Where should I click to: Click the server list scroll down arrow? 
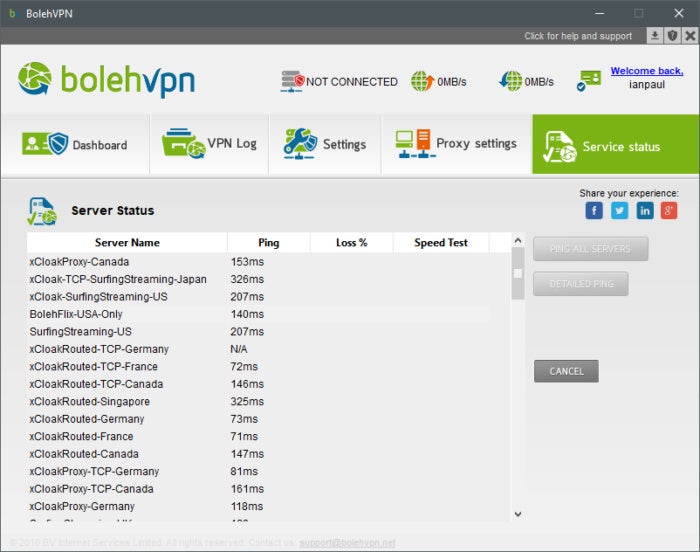click(518, 514)
